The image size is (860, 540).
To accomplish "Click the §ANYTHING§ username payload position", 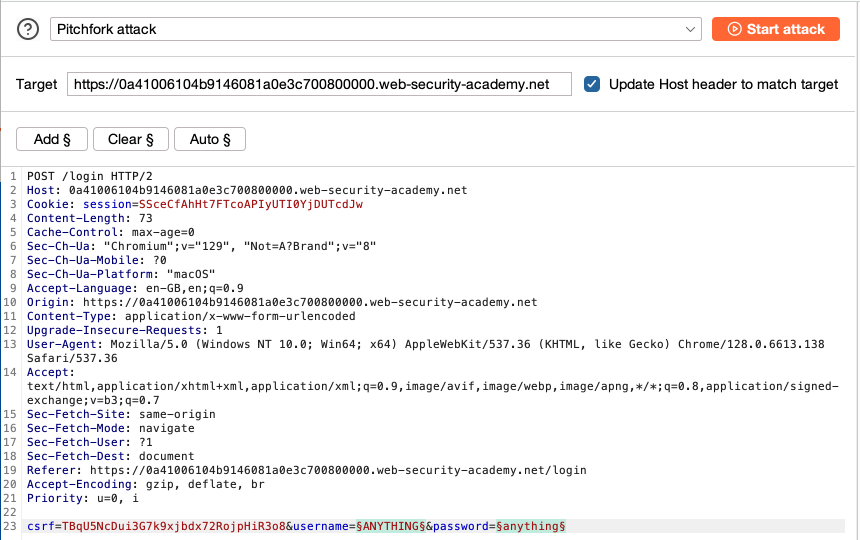I will tap(391, 526).
